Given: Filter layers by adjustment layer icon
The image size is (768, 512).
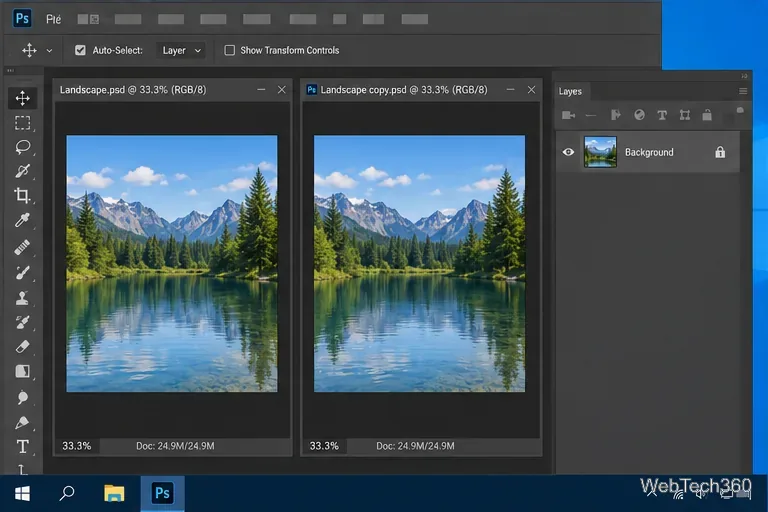Looking at the screenshot, I should [639, 115].
